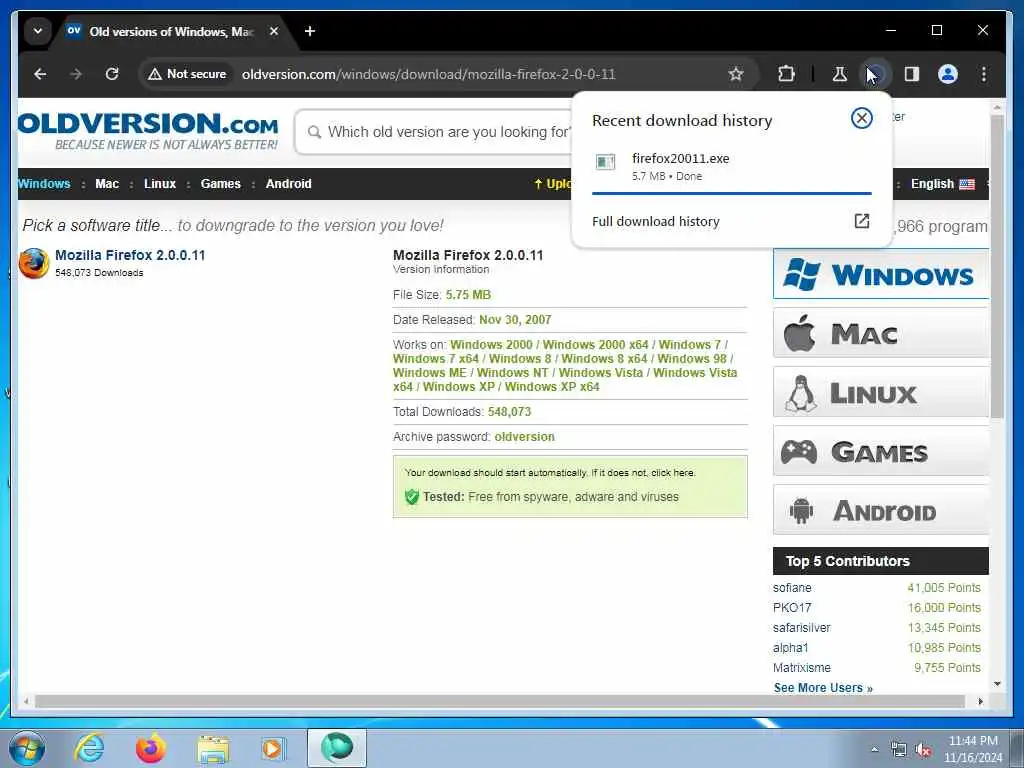Close the Recent download history popup
Image resolution: width=1024 pixels, height=768 pixels.
pyautogui.click(x=861, y=118)
